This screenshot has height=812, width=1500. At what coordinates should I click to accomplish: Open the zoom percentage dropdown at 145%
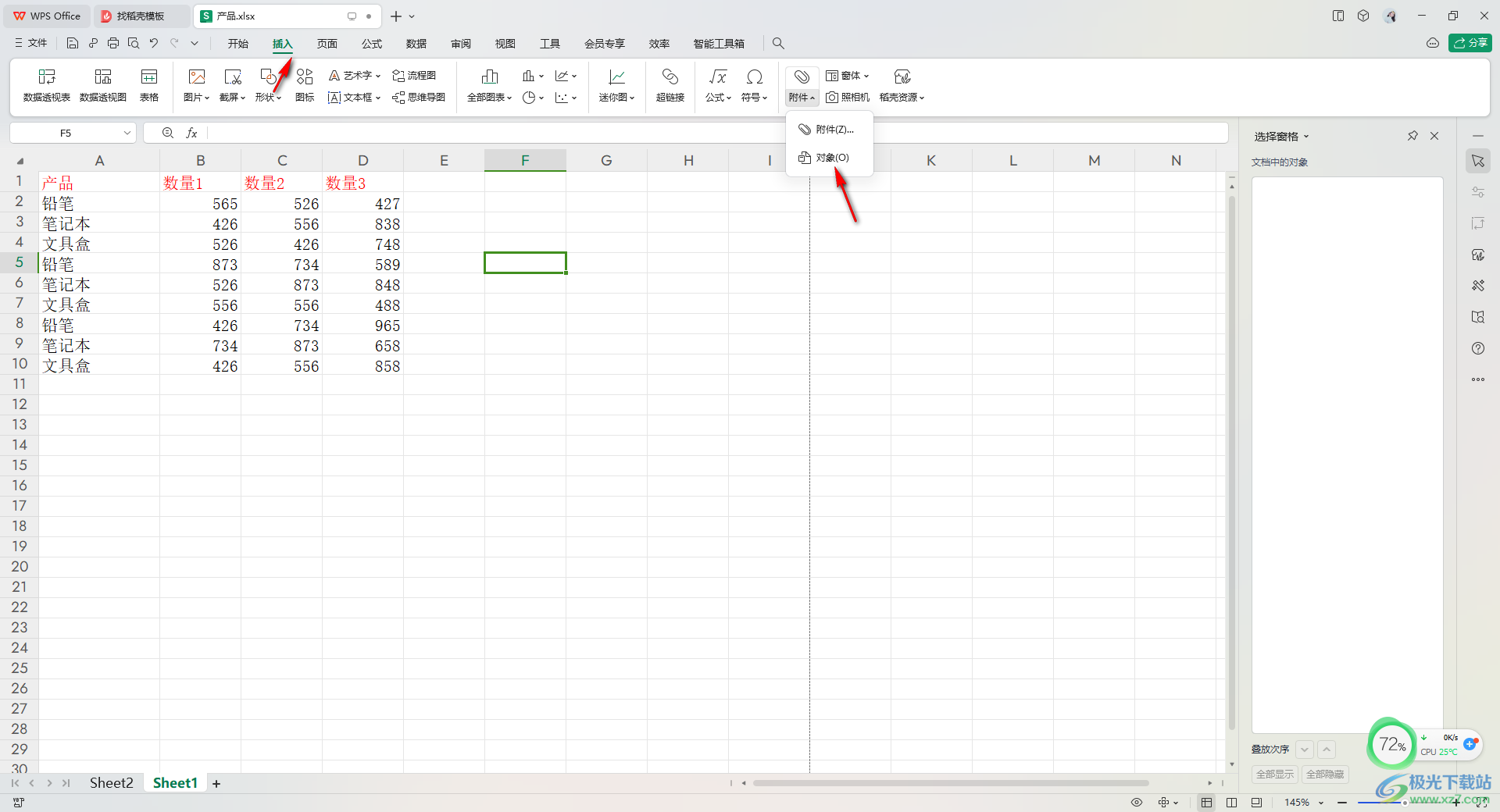click(x=1321, y=803)
